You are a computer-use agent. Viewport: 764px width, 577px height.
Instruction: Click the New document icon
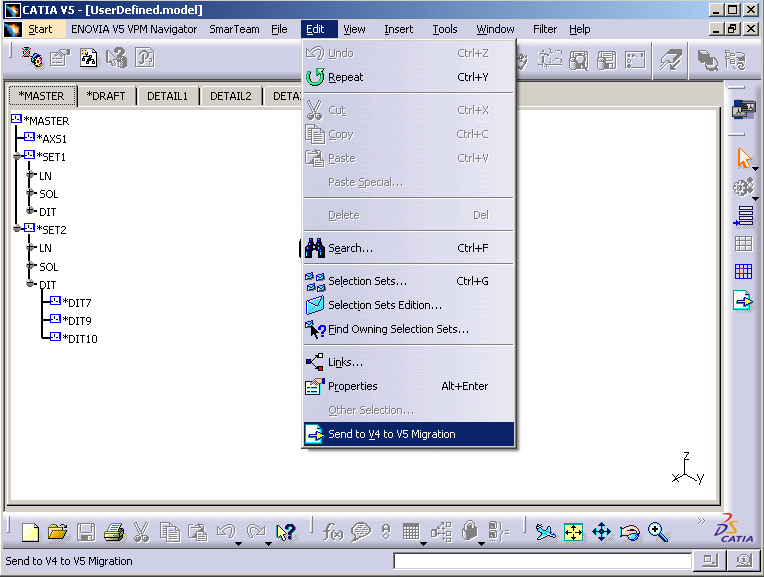31,532
